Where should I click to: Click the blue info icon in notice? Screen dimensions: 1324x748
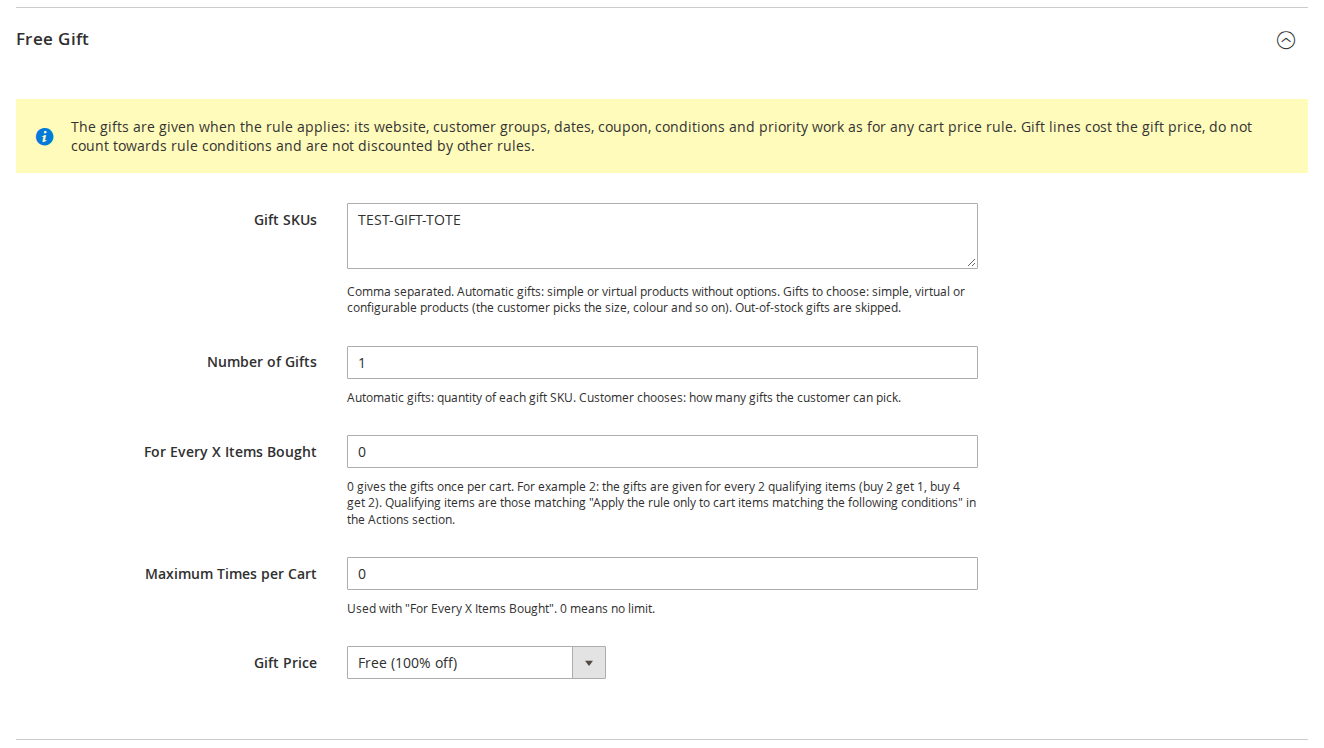[x=45, y=136]
